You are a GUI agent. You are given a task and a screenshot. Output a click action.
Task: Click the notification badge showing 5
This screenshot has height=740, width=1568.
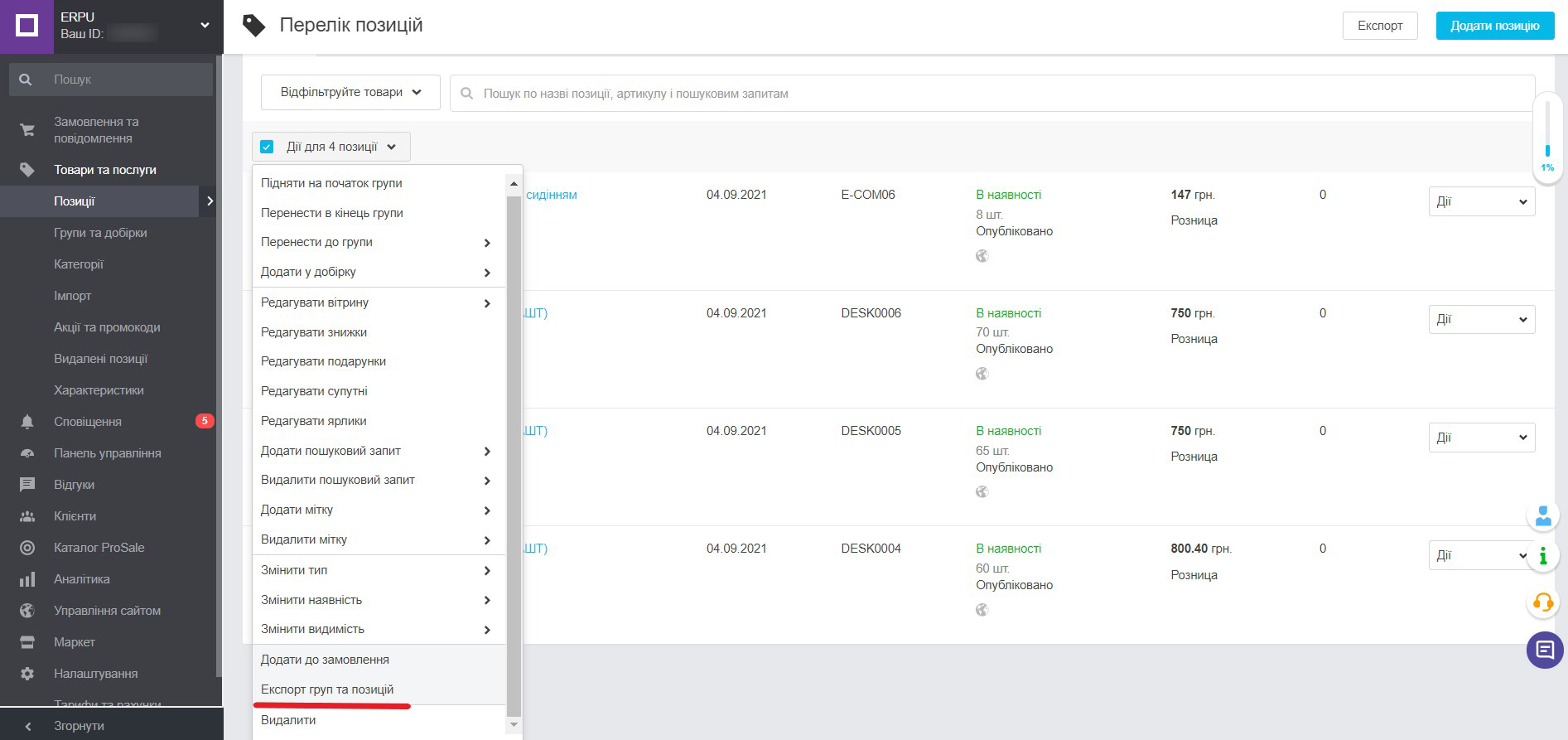205,421
